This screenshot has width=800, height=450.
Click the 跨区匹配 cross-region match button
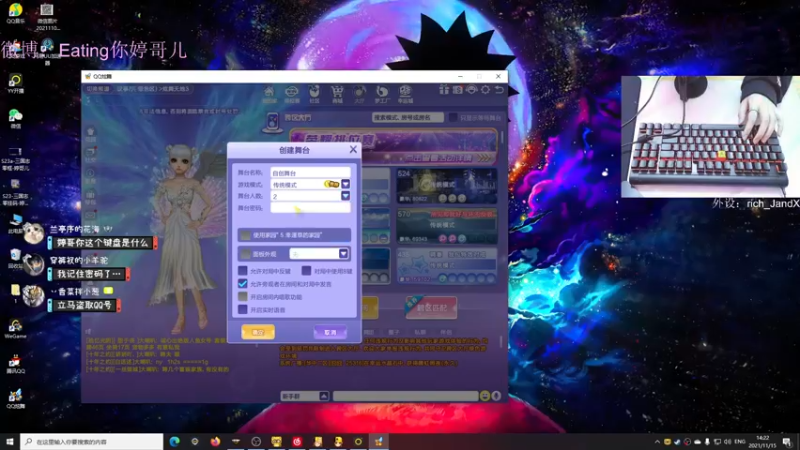(x=432, y=308)
